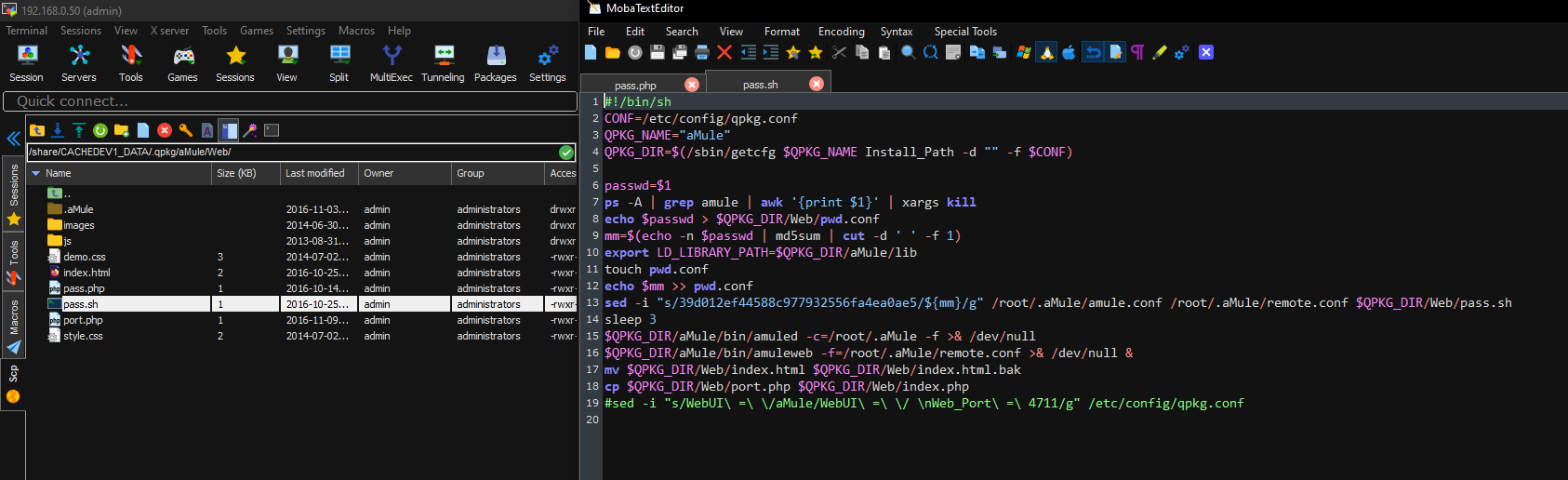Collapse the sidebar with double chevron
The height and width of the screenshot is (480, 1568).
[x=13, y=139]
